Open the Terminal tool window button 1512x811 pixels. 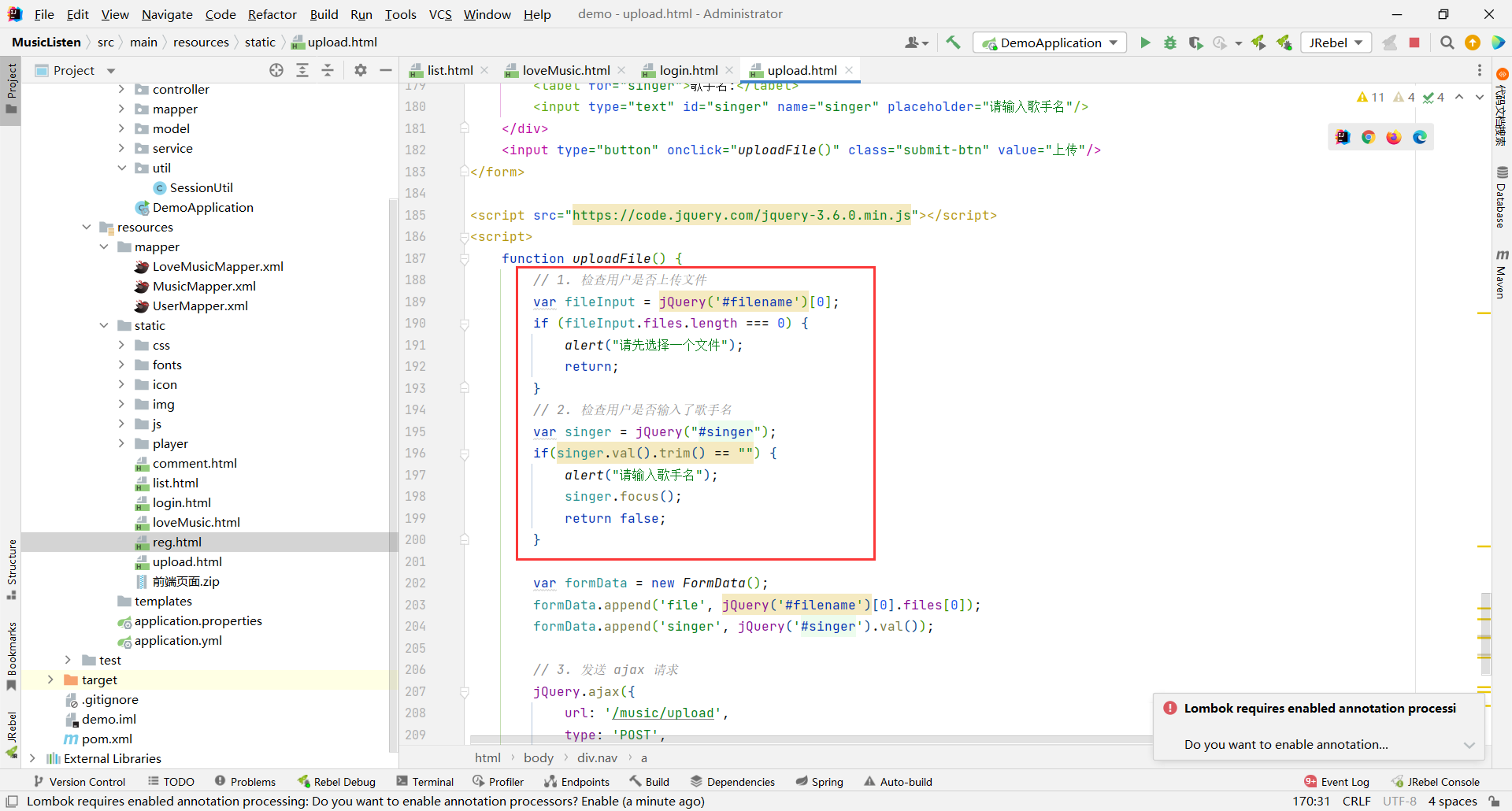425,781
